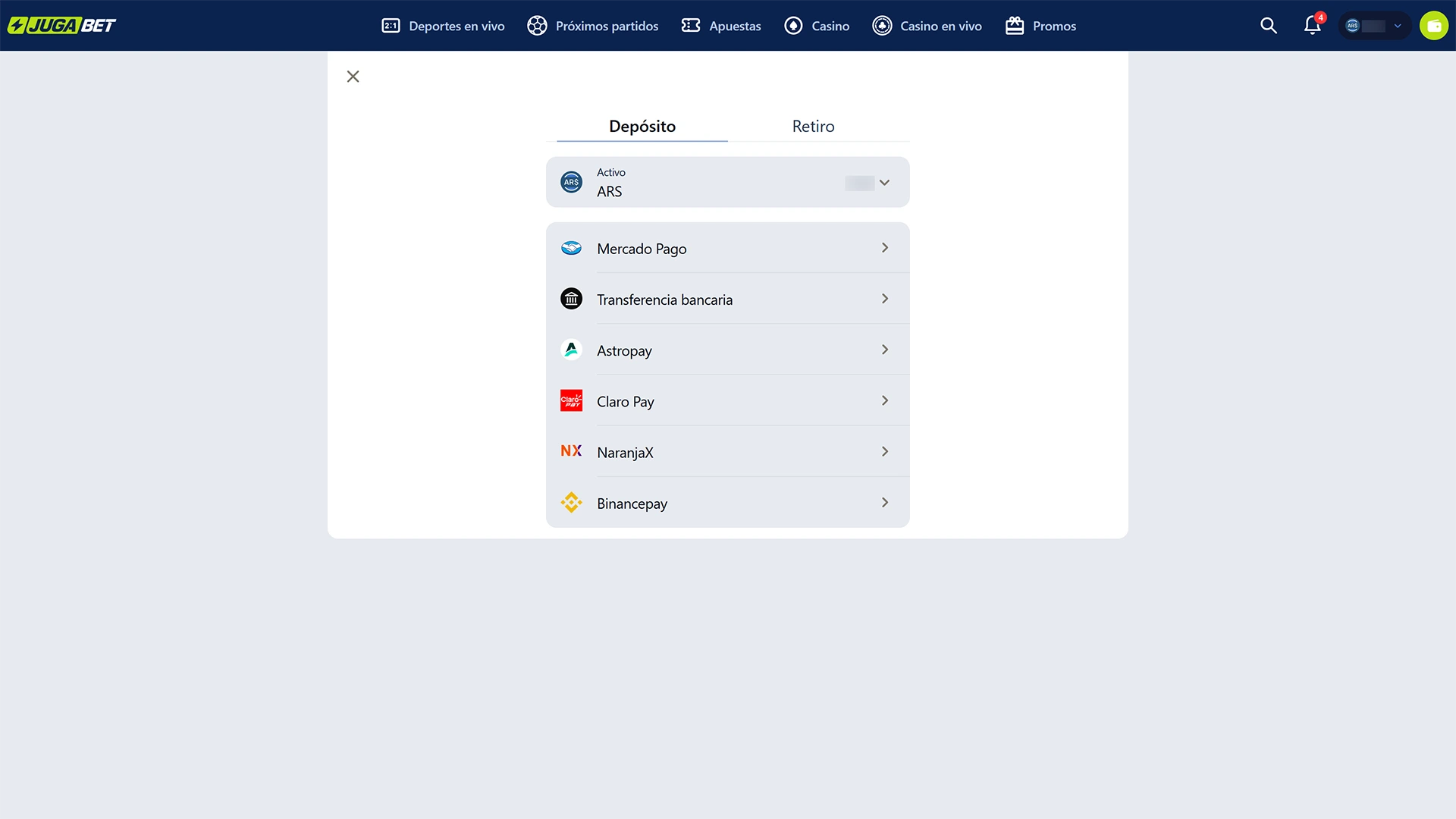Screen dimensions: 1456x819
Task: Open Claro Pay chevron arrow
Action: pos(885,400)
